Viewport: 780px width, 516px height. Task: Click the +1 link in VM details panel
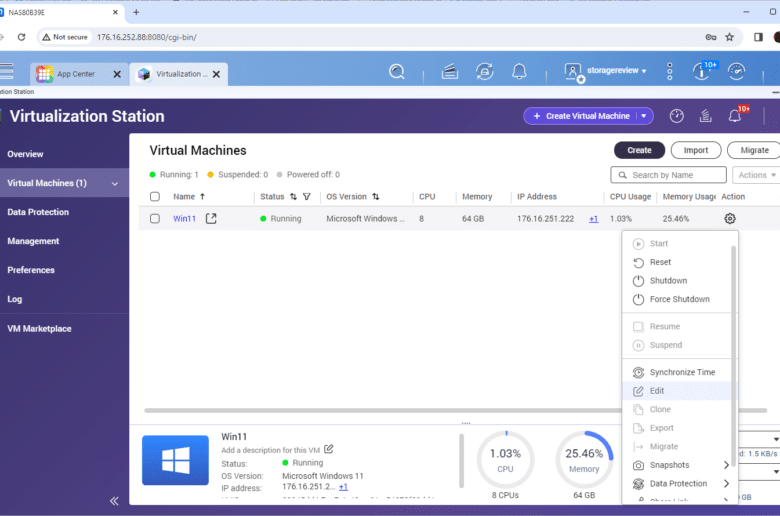tap(343, 487)
